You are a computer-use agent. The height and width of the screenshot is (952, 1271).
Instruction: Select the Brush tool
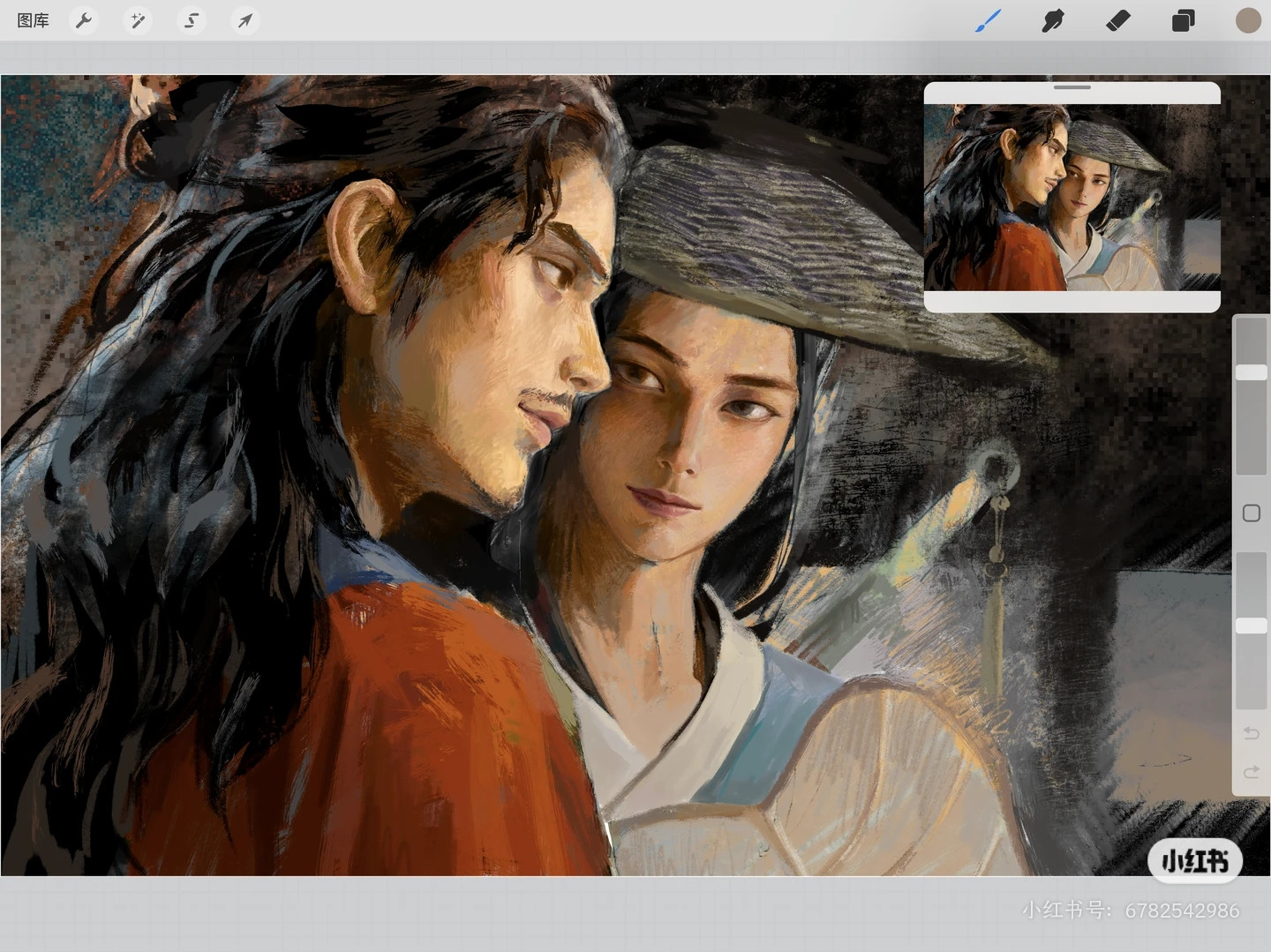pyautogui.click(x=988, y=20)
